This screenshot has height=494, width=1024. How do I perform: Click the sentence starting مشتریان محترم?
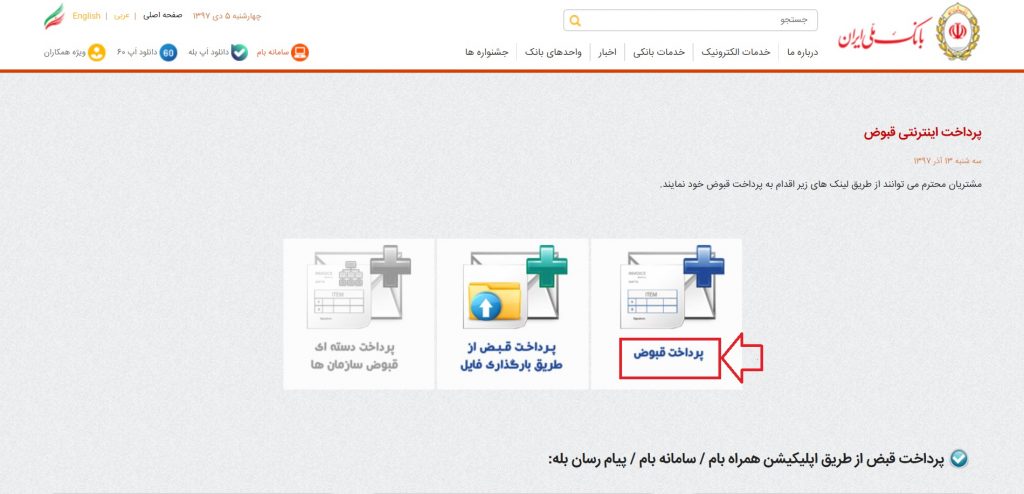click(x=820, y=184)
